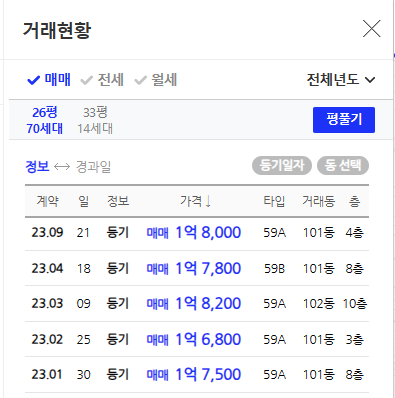Click 3층 floor cell
This screenshot has width=395, height=398.
click(x=354, y=339)
